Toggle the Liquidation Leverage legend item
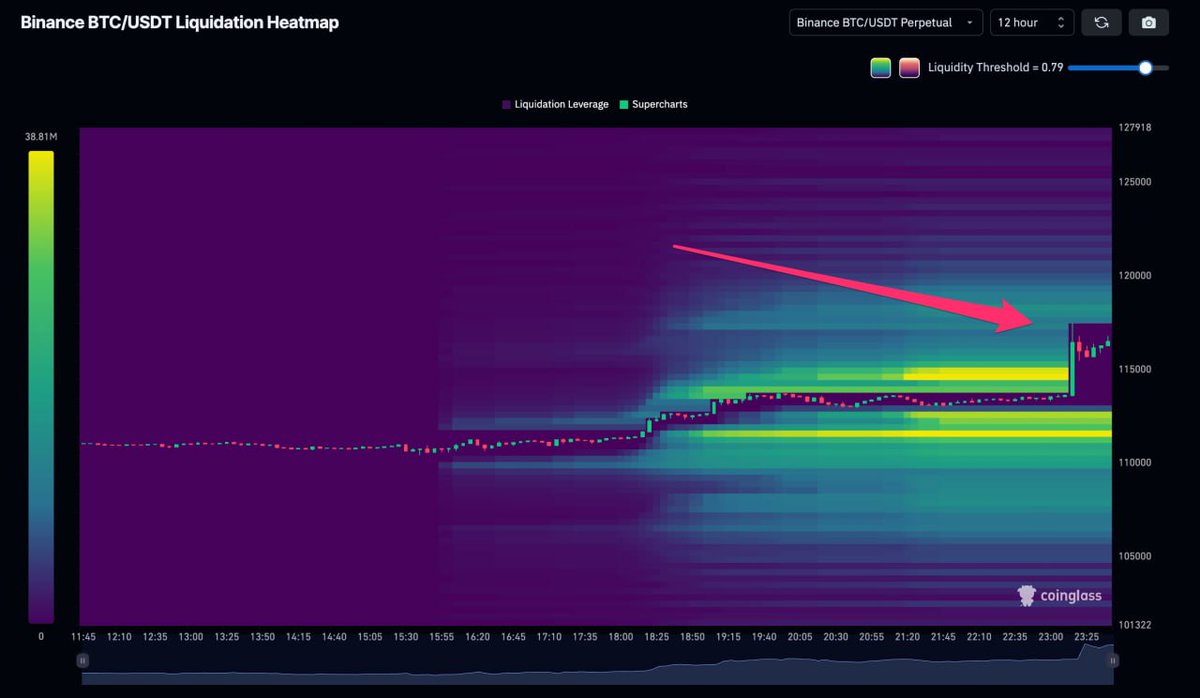The width and height of the screenshot is (1200, 698). pos(555,104)
